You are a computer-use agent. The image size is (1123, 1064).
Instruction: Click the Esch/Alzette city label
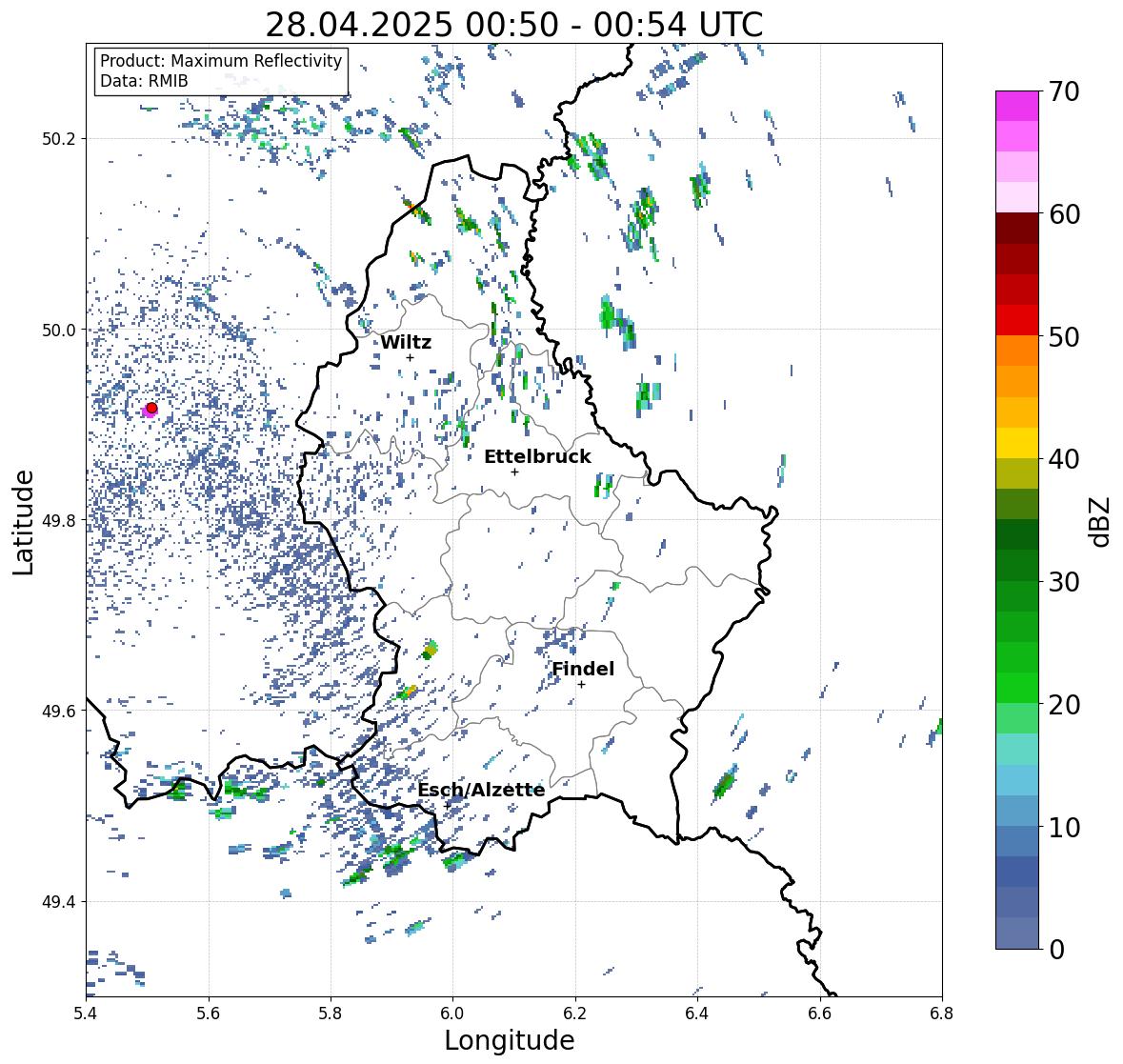[x=481, y=790]
